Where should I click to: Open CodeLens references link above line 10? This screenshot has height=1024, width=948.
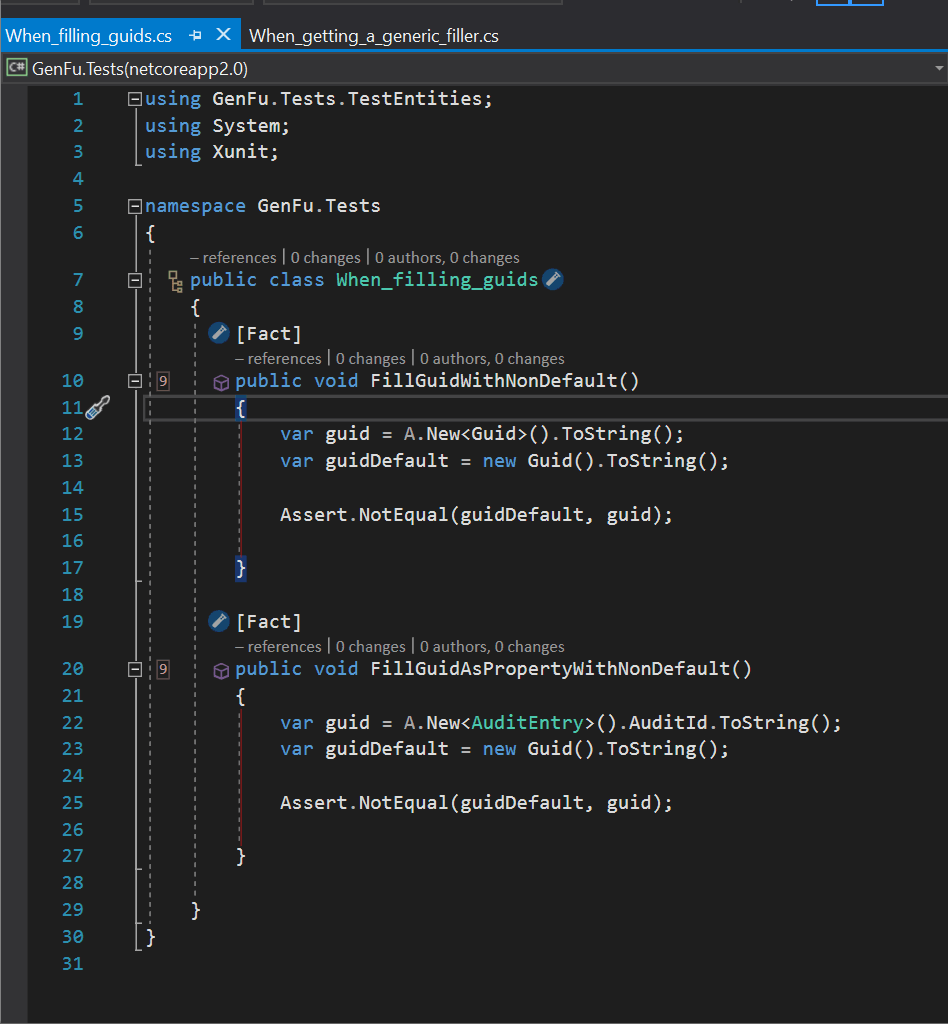pyautogui.click(x=278, y=358)
